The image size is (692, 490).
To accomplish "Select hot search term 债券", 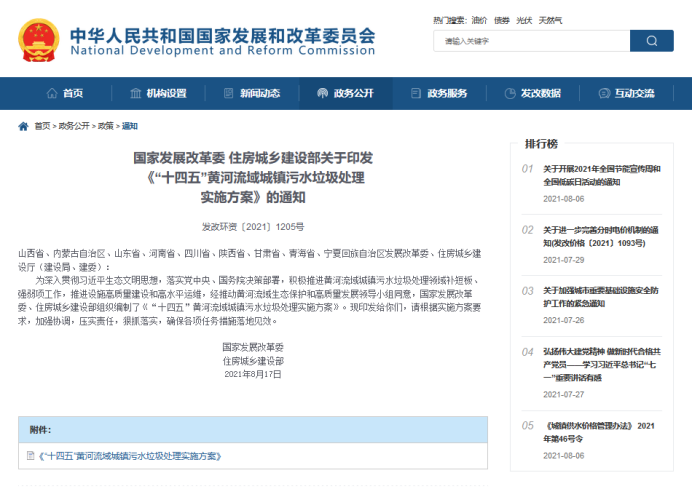I will pyautogui.click(x=502, y=20).
